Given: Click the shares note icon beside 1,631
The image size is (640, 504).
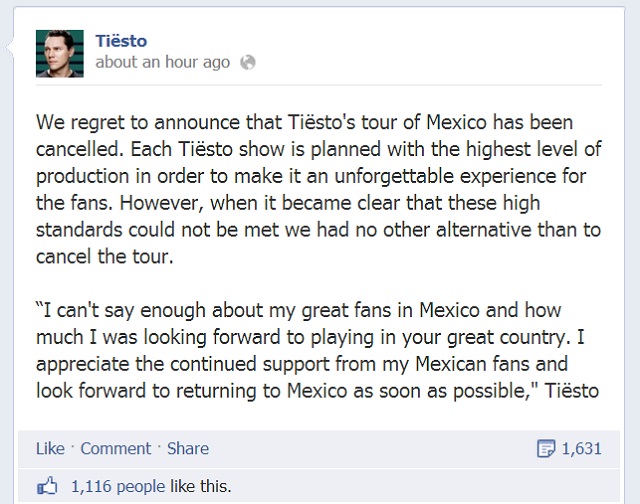Looking at the screenshot, I should click(x=545, y=448).
